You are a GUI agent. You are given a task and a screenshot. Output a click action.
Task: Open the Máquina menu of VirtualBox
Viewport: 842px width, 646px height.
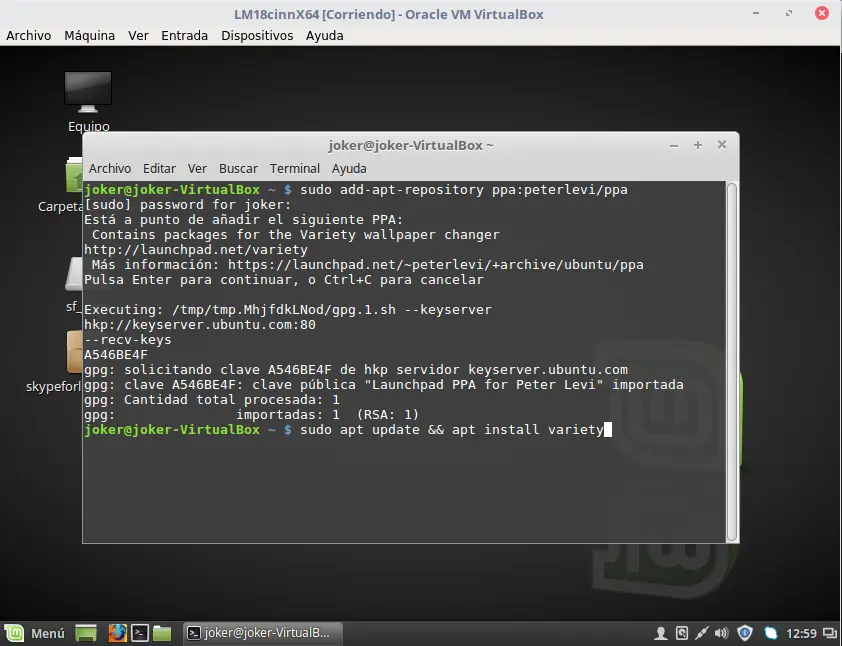tap(89, 35)
